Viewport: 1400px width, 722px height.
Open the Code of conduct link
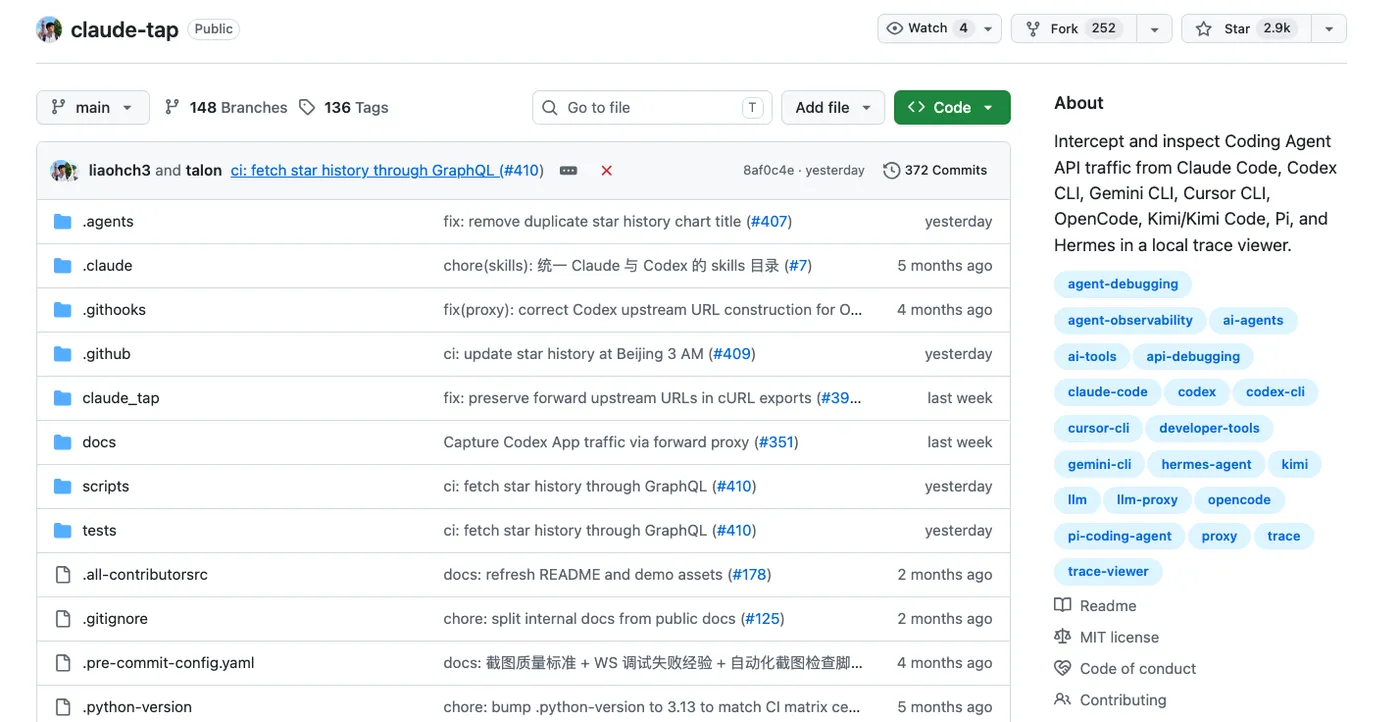pyautogui.click(x=1138, y=668)
